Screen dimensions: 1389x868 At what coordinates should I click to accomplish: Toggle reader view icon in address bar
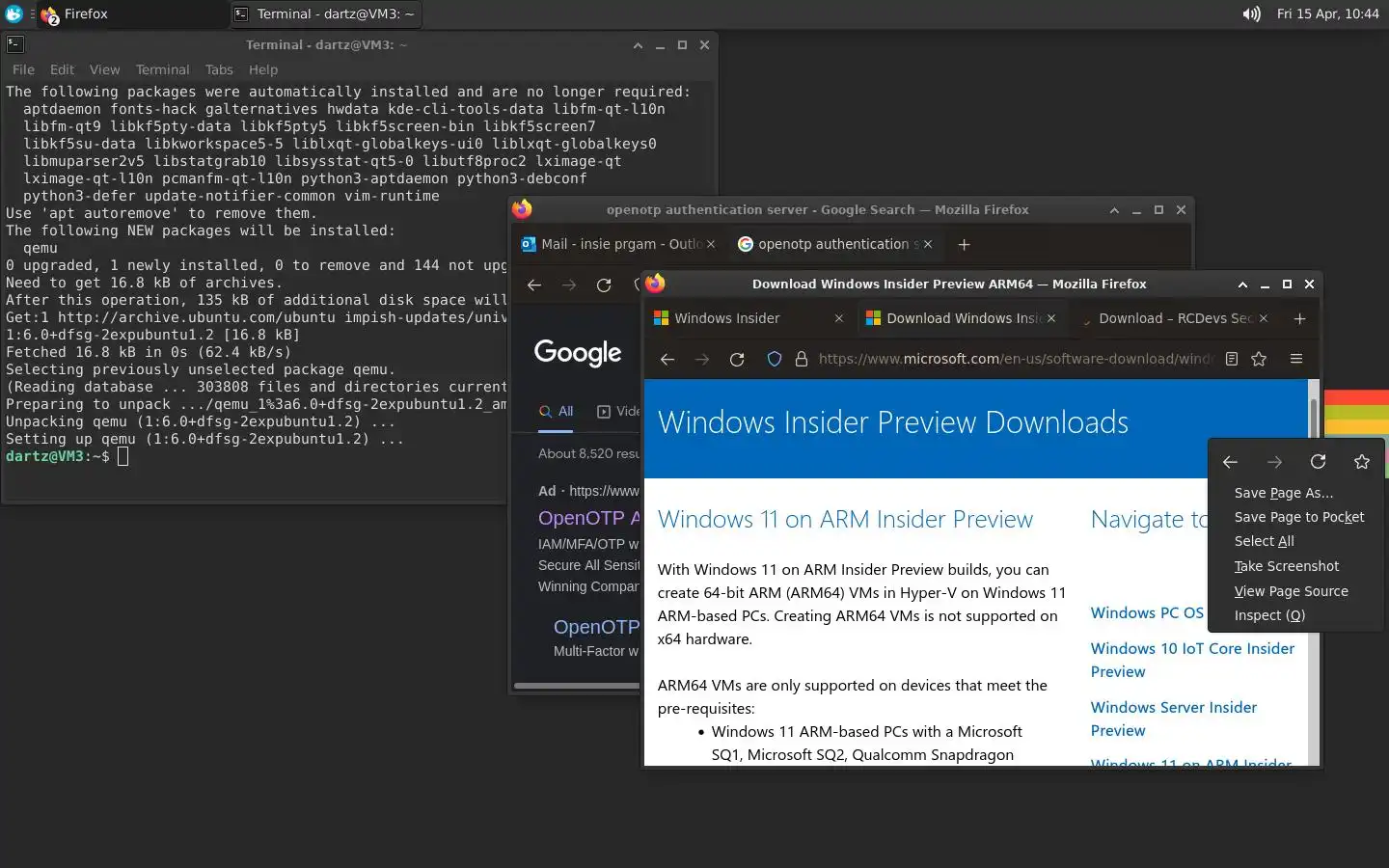pos(1232,359)
